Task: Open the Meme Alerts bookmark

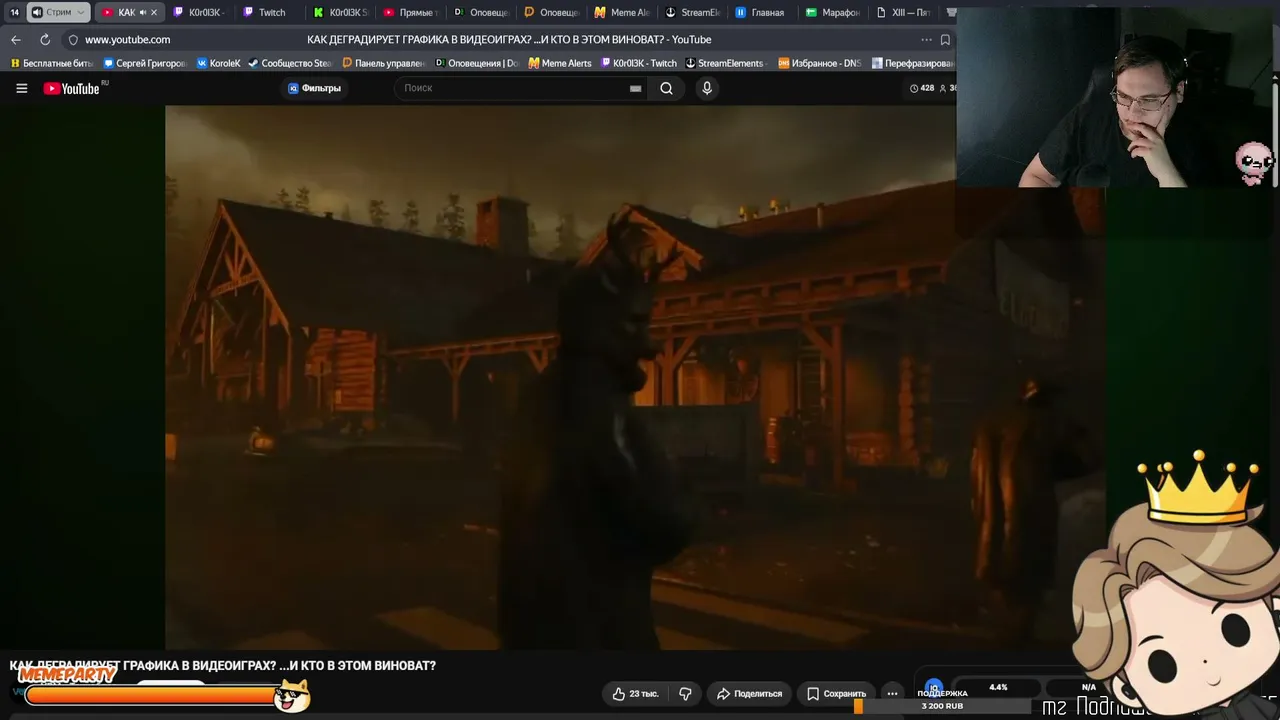Action: [560, 63]
